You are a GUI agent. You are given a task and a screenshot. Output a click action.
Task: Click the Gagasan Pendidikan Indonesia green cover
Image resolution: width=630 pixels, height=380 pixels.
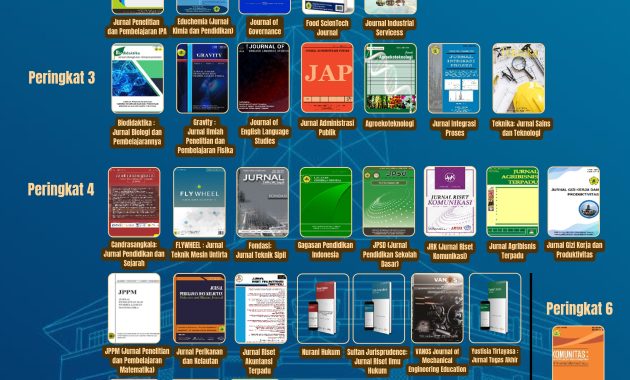(x=326, y=202)
